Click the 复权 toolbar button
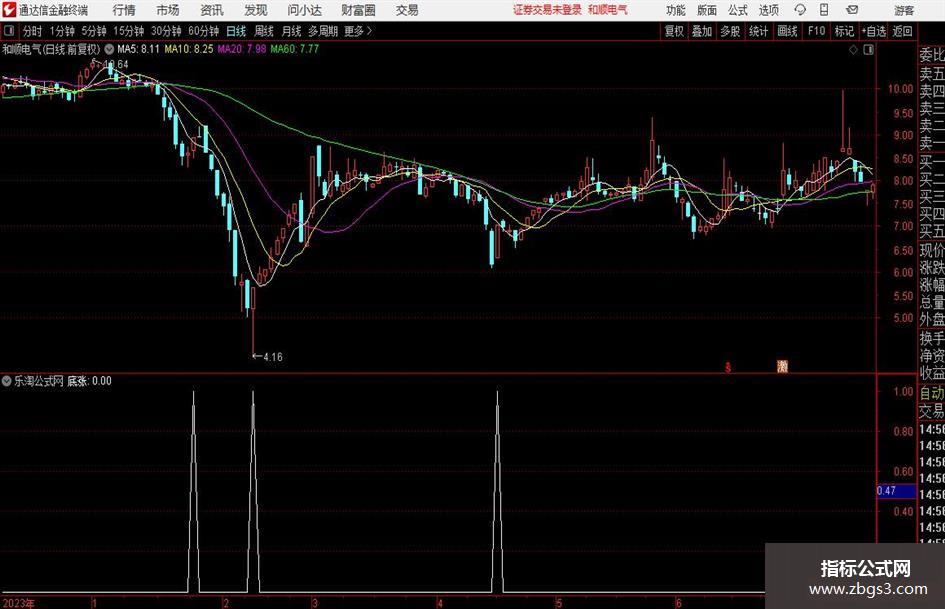 674,31
